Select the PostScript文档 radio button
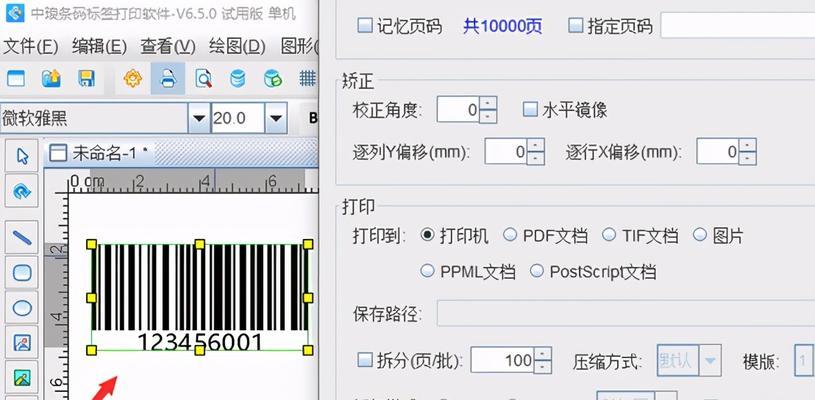This screenshot has width=815, height=400. pyautogui.click(x=536, y=271)
